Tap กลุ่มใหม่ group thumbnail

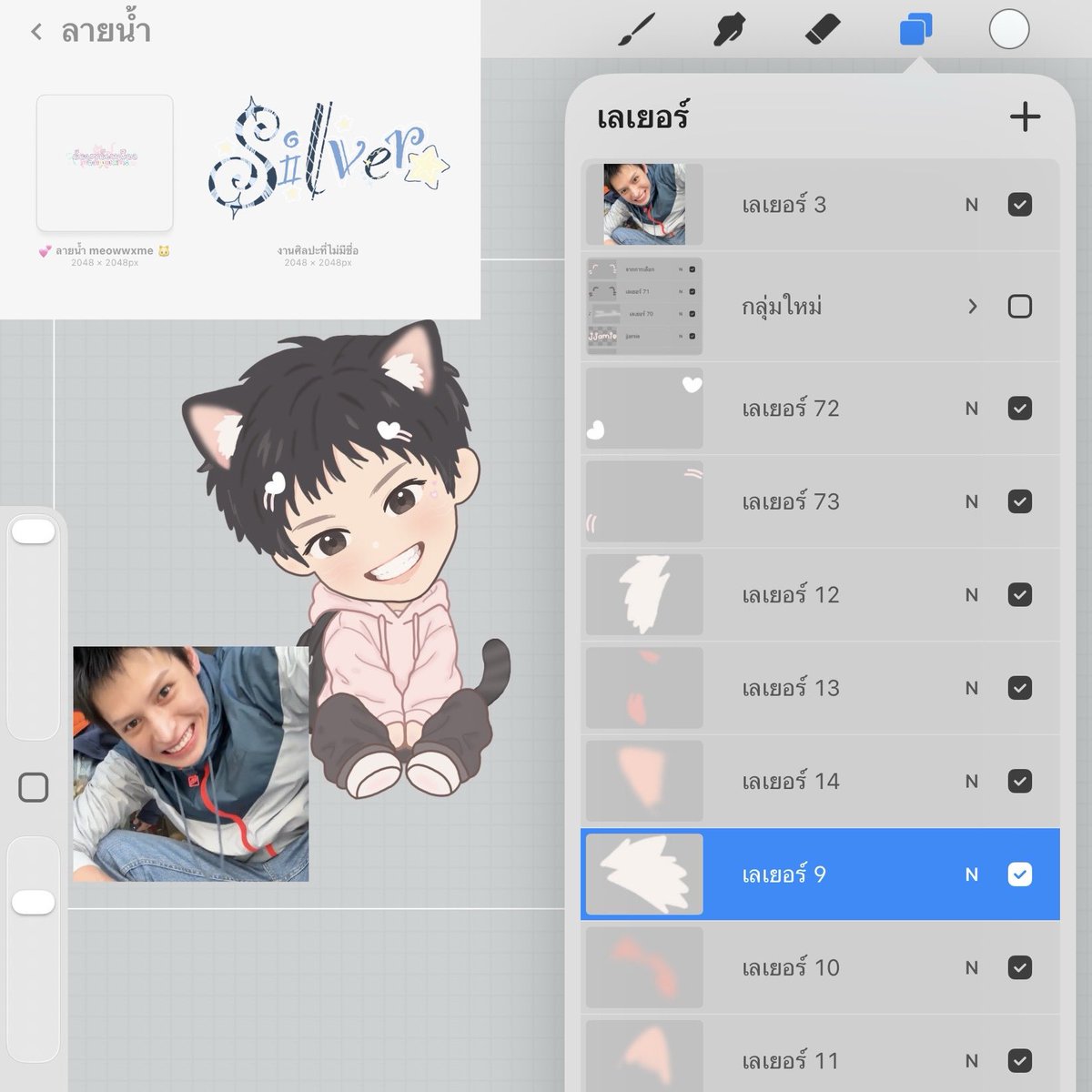click(x=644, y=306)
